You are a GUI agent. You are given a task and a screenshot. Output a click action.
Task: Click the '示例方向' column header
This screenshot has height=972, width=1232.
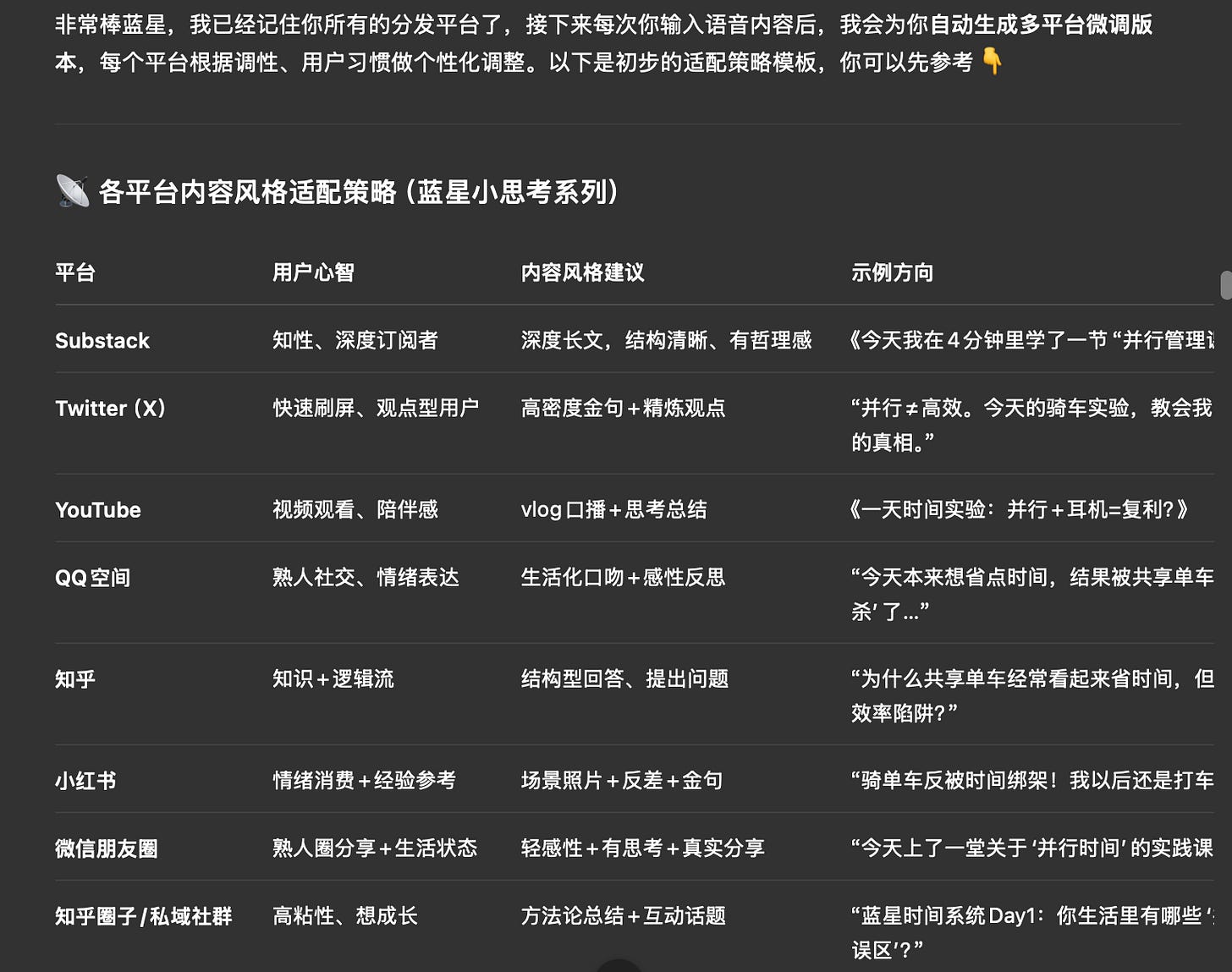pos(892,272)
